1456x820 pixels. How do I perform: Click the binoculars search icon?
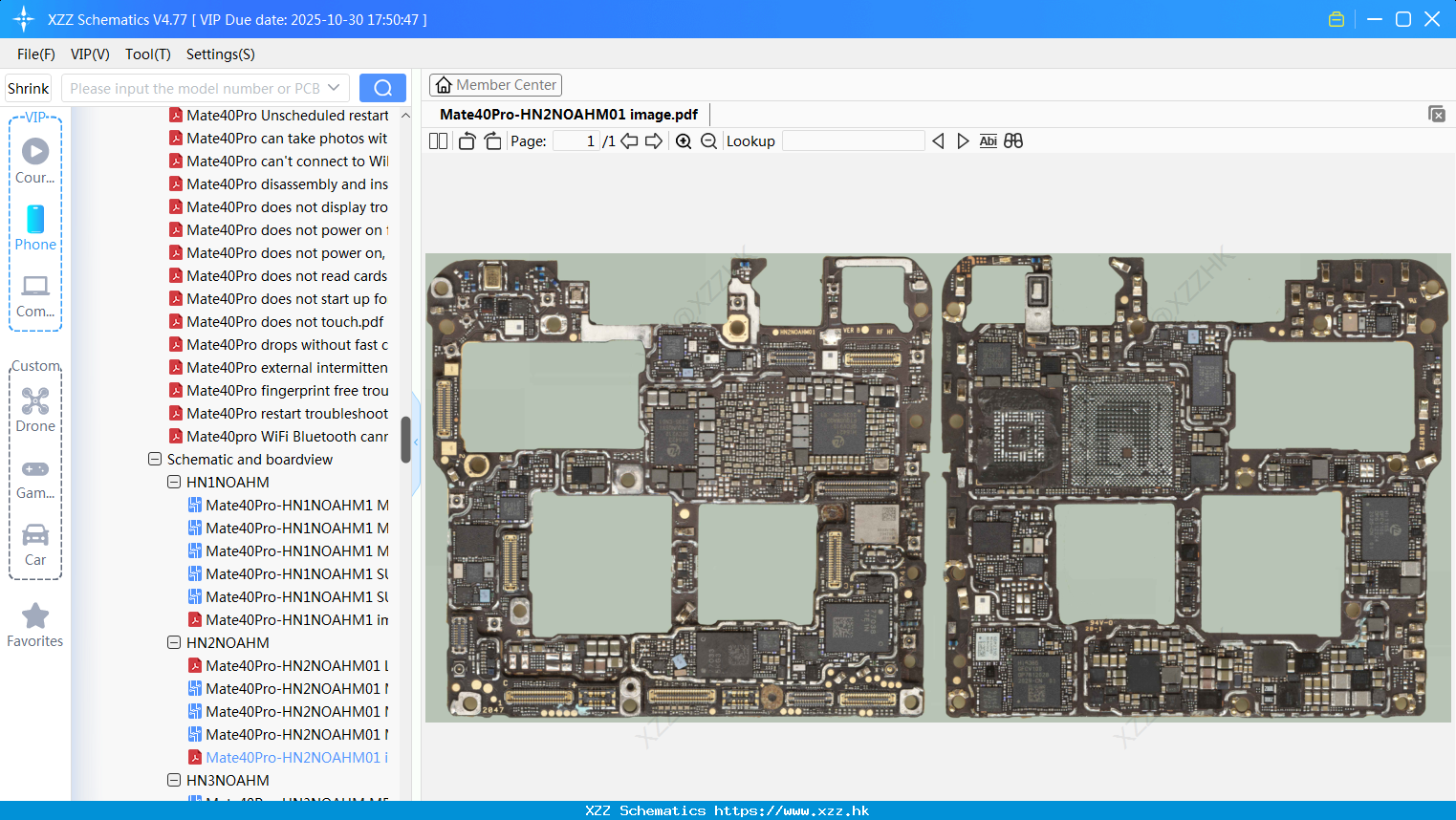point(1013,141)
